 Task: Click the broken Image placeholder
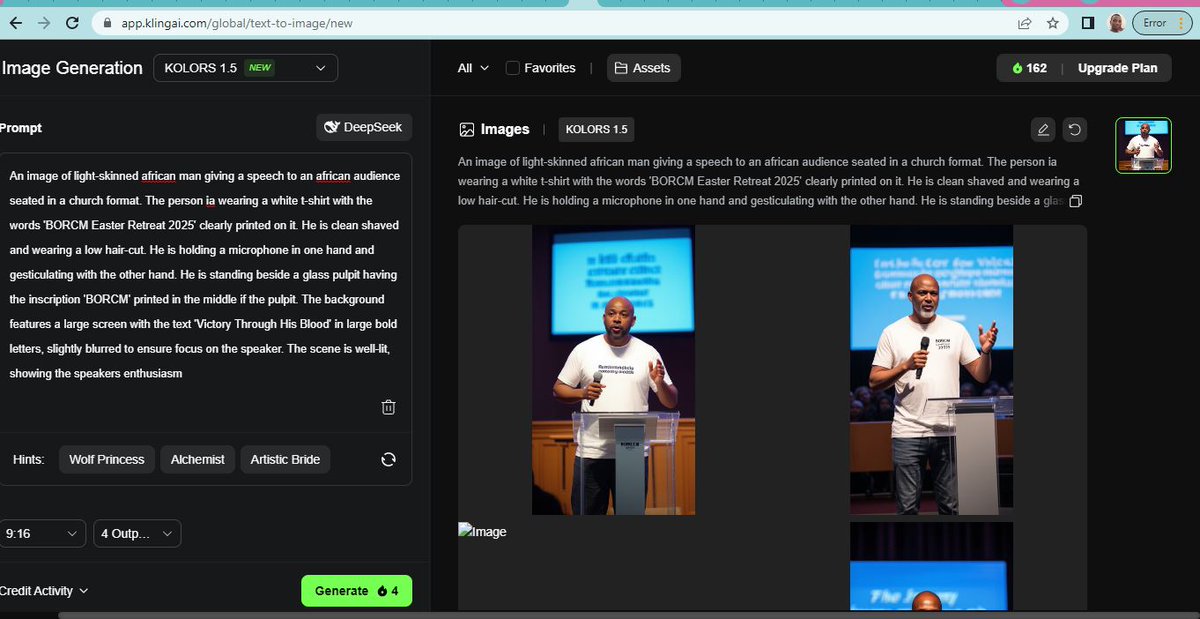tap(483, 531)
